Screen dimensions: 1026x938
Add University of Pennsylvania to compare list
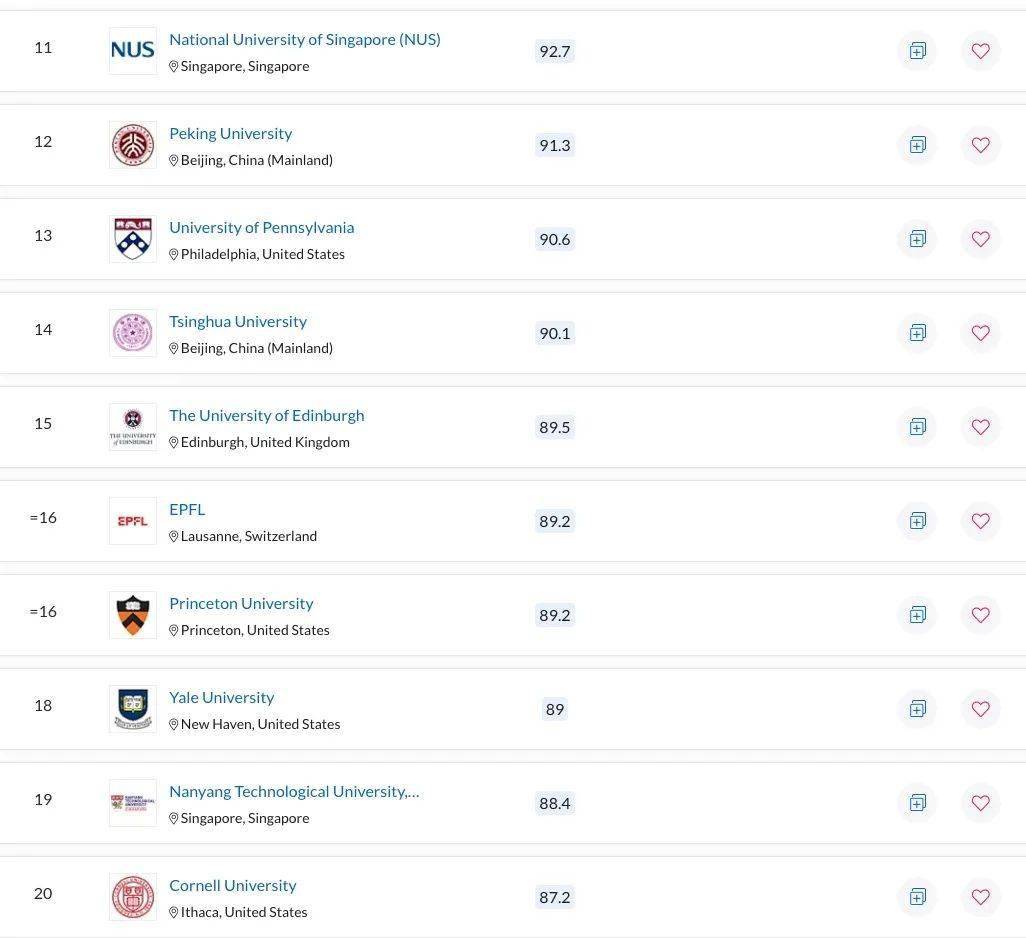(x=917, y=239)
